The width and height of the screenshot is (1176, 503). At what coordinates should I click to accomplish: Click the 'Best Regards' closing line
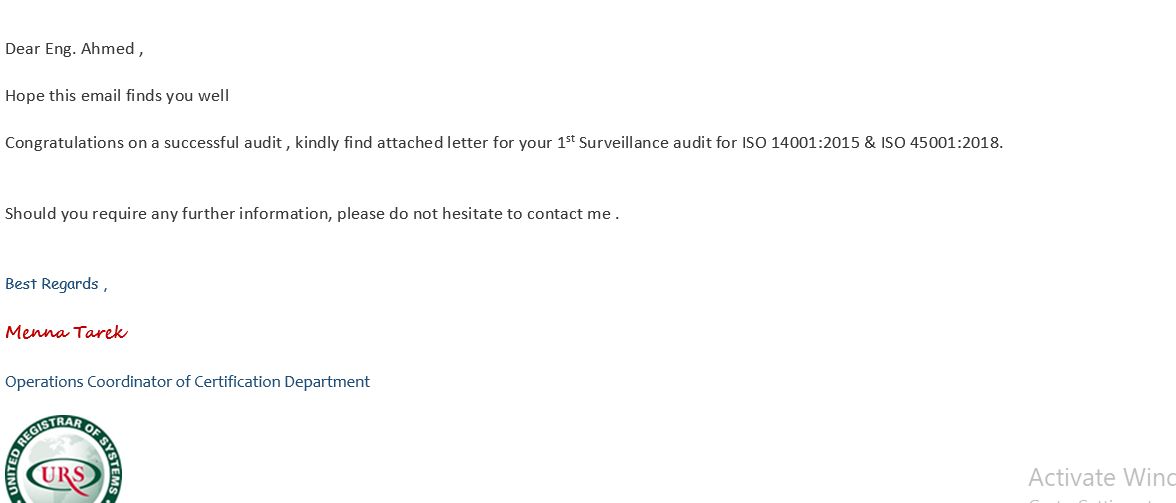56,284
